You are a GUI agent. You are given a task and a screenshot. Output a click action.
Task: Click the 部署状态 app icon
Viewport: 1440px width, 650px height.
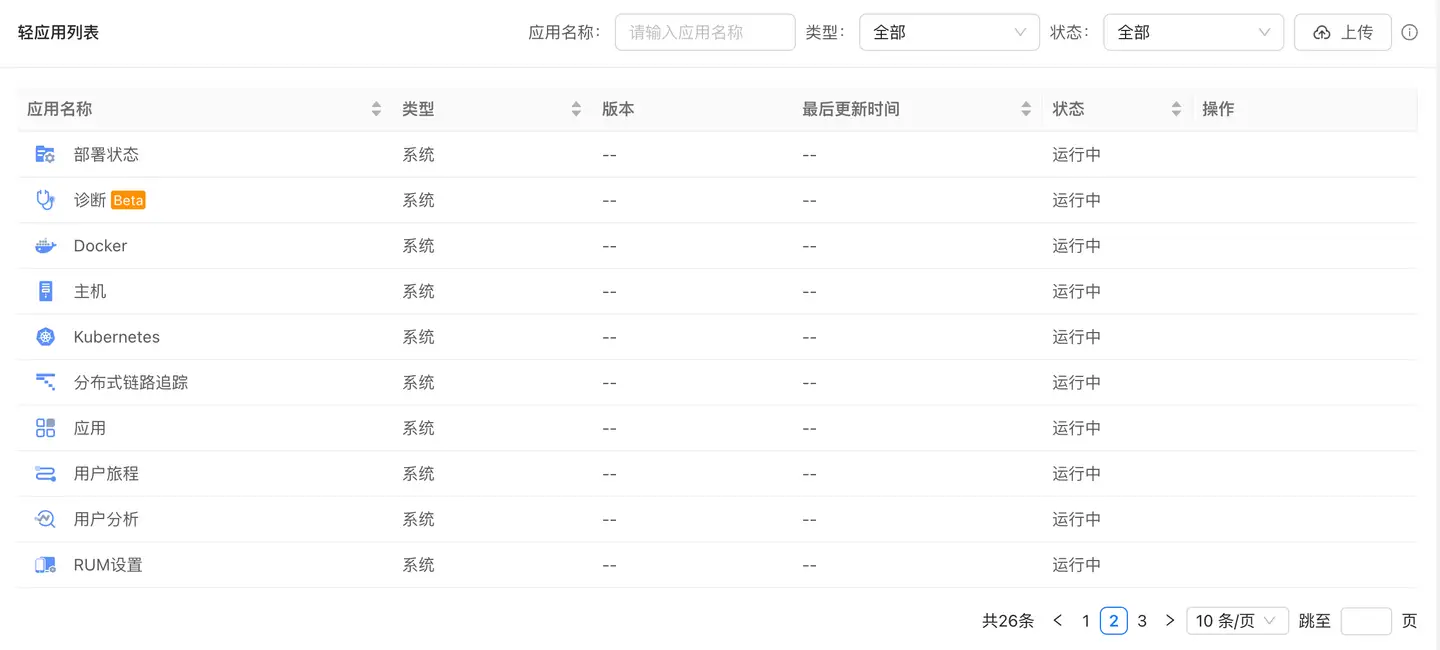pyautogui.click(x=45, y=155)
